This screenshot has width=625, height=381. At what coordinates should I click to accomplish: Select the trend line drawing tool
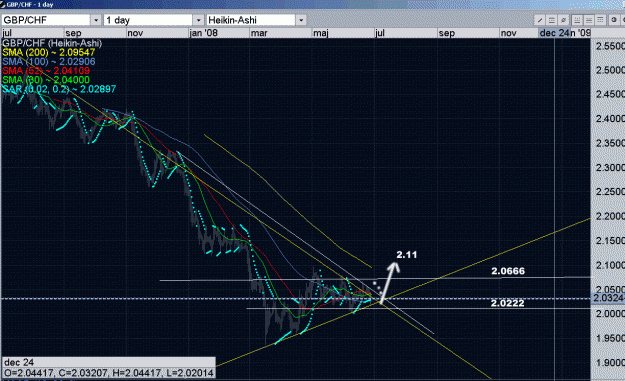click(x=540, y=20)
